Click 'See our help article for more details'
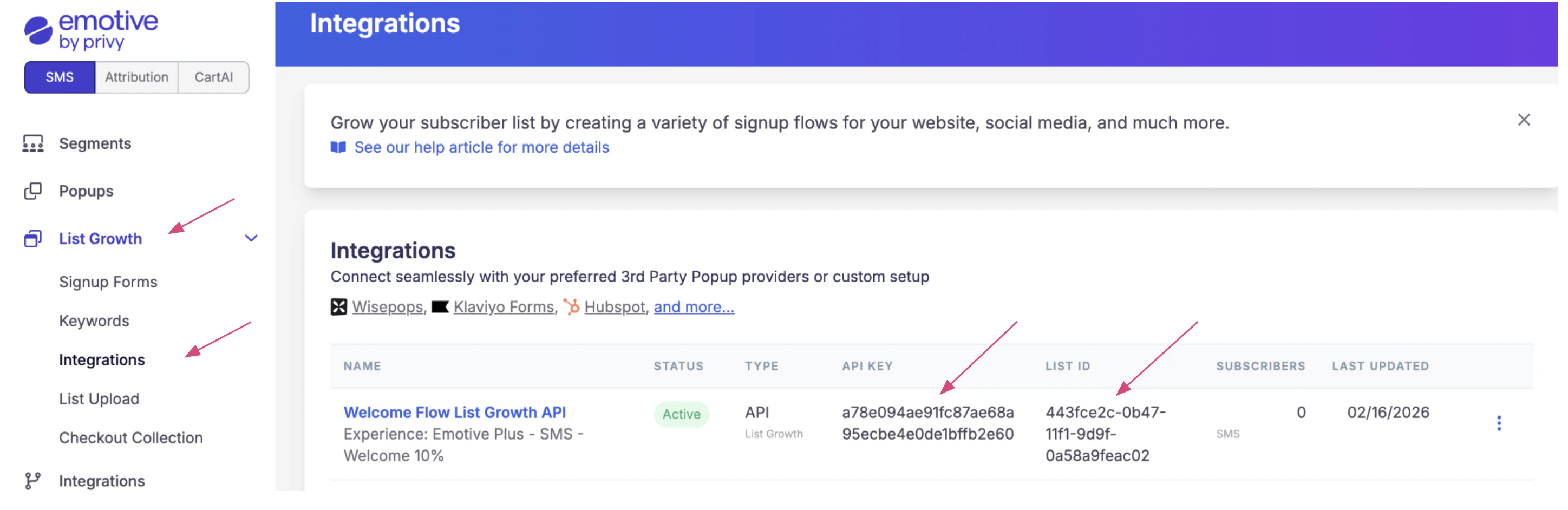The width and height of the screenshot is (1568, 510). 481,147
